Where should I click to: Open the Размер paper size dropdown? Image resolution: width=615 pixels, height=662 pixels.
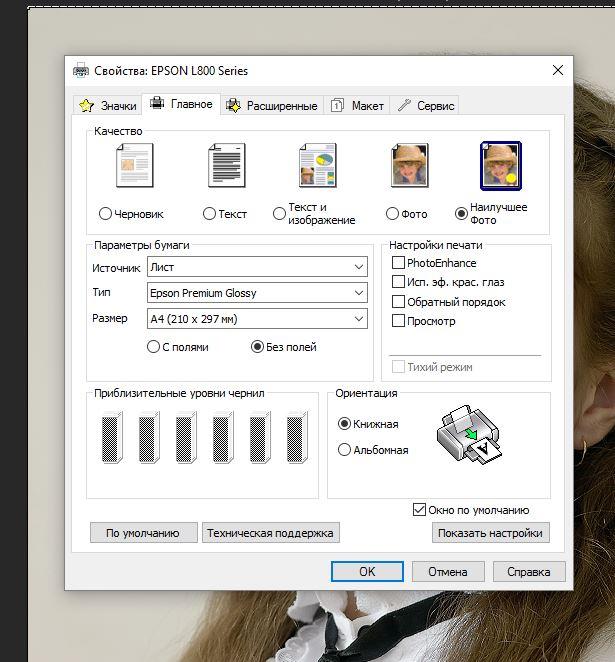point(257,319)
